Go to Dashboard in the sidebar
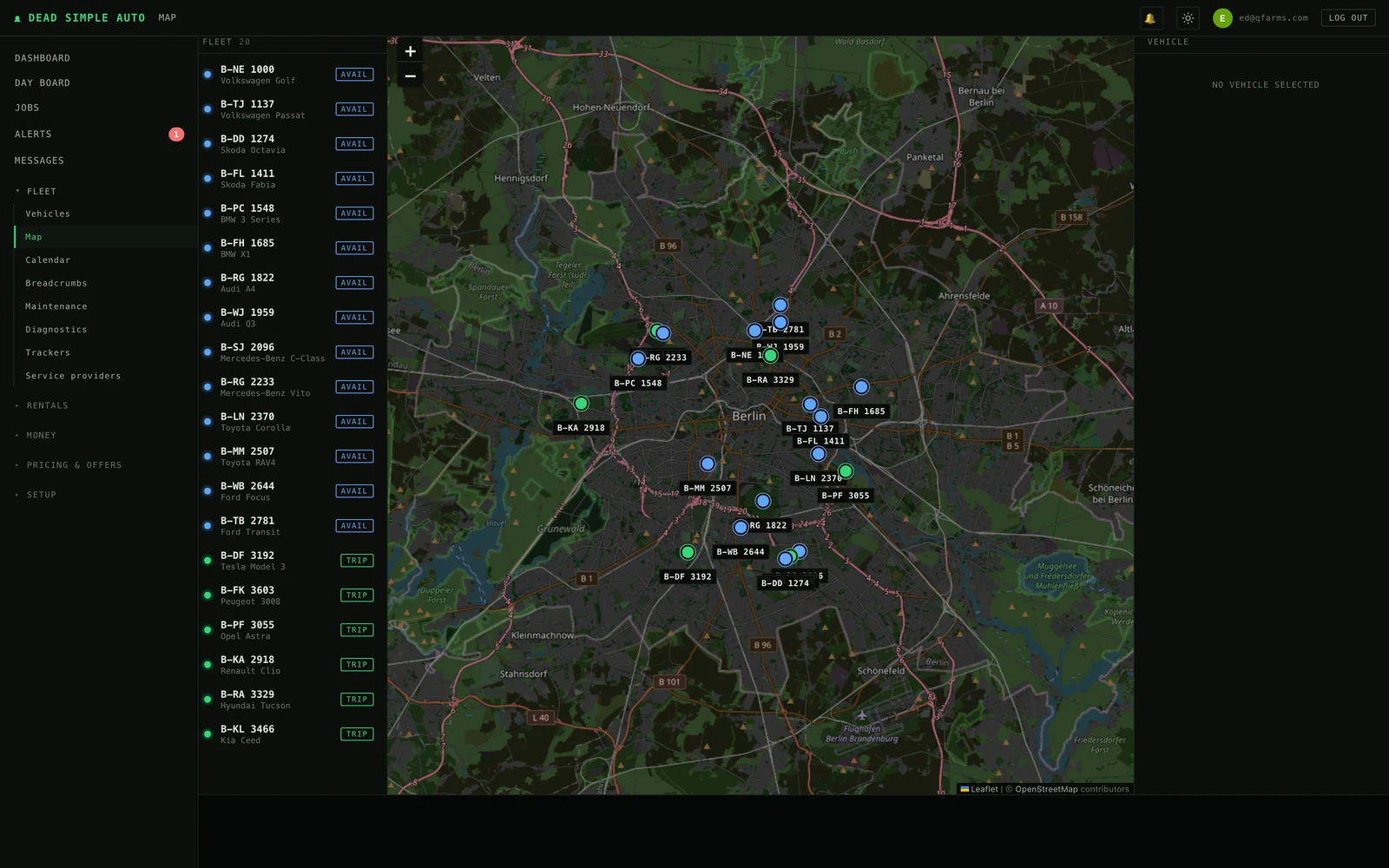The height and width of the screenshot is (868, 1389). [x=43, y=58]
